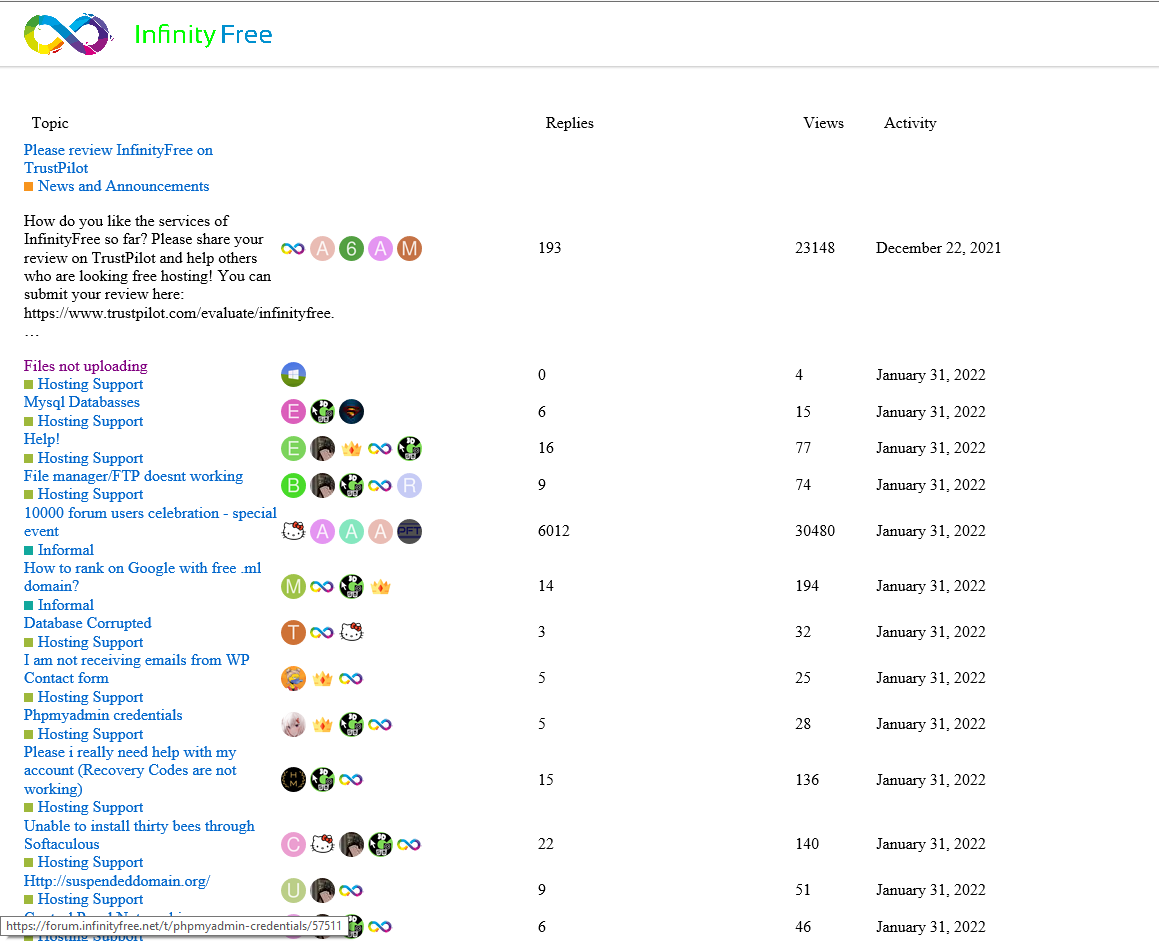
Task: Click the Superman avatar in Mysql Databasses row
Action: coord(351,412)
